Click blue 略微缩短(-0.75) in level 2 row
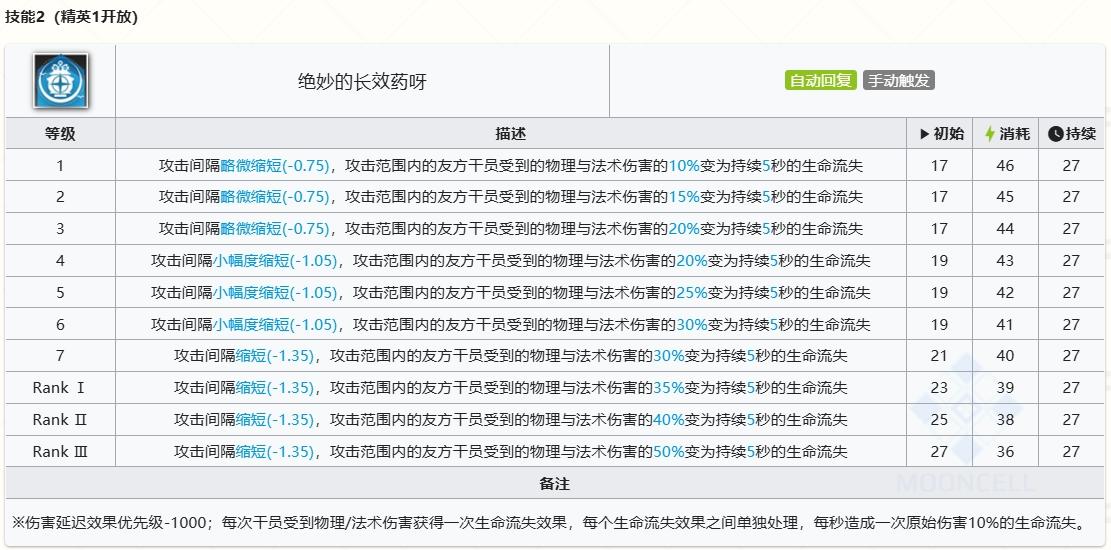Screen dimensions: 1111x550 276,197
